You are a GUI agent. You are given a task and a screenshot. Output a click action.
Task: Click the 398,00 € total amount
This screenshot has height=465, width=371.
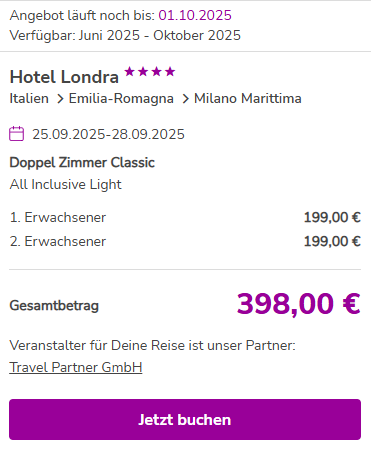click(x=299, y=304)
